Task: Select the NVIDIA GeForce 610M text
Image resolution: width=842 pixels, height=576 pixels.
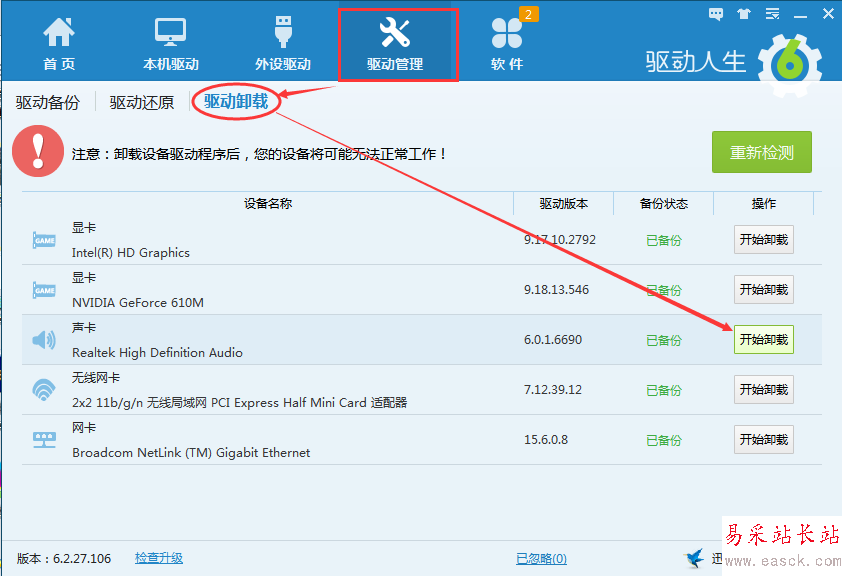Action: pyautogui.click(x=138, y=303)
